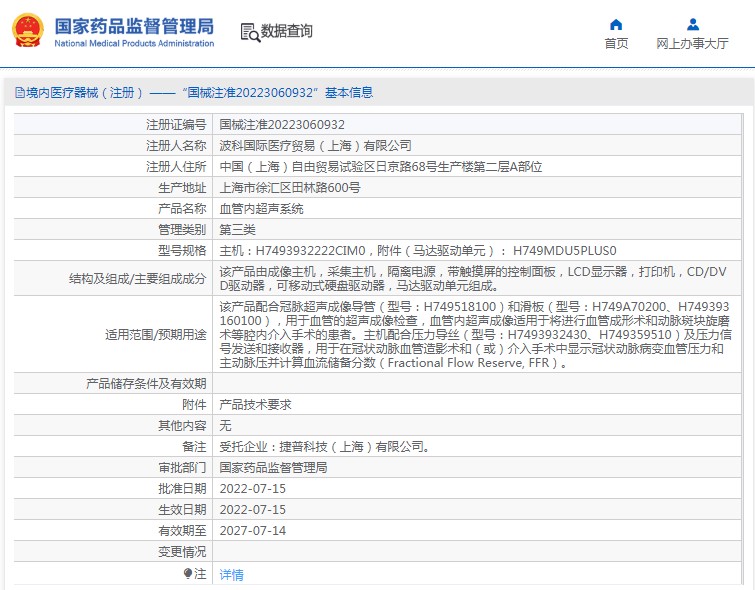Screen dimensions: 755x590
Task: Select the 其他内容 value 无
Action: [225, 425]
